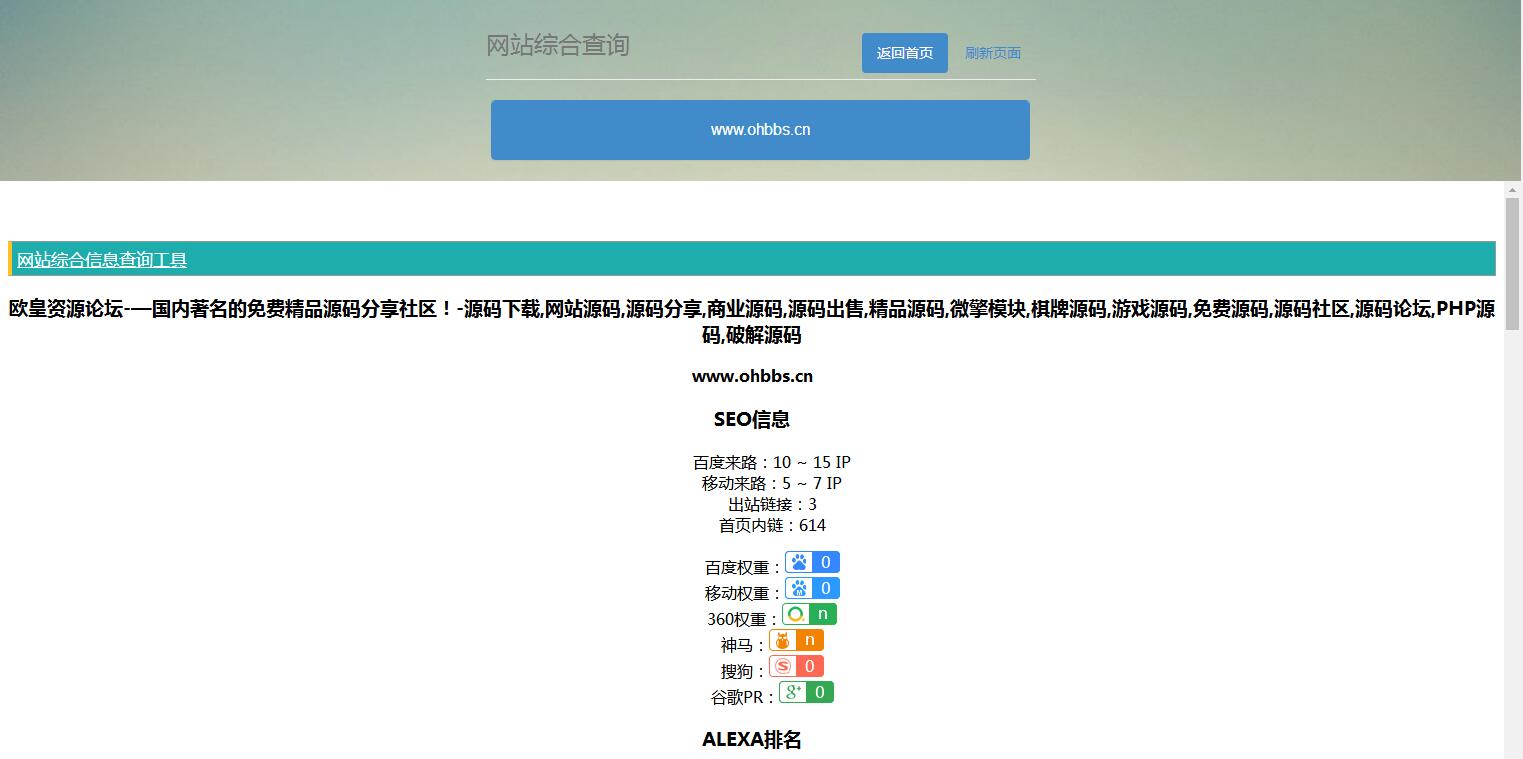Open the 网站综合信息查询工具 link

point(102,260)
